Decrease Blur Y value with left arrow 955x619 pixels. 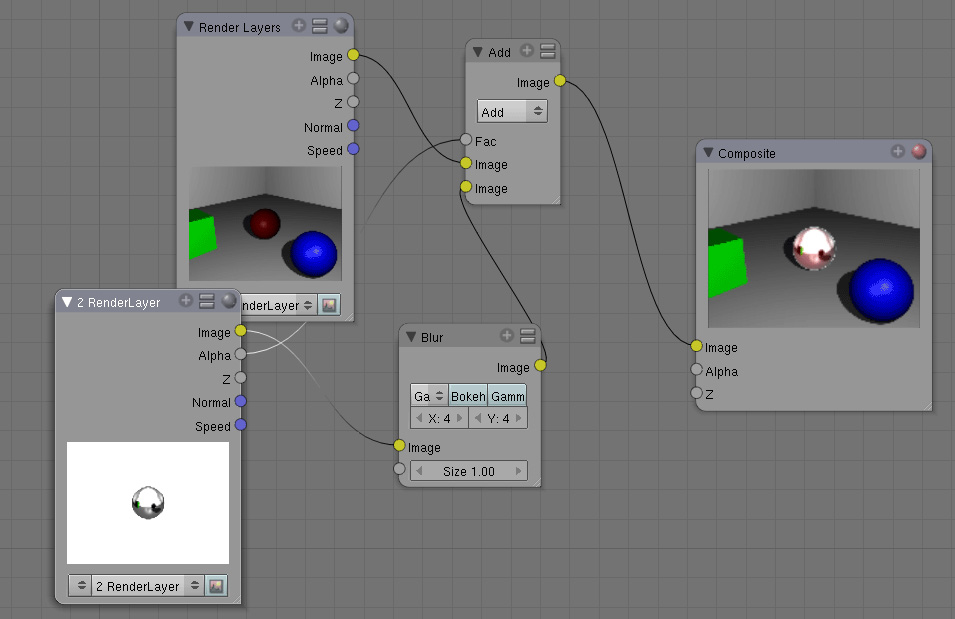click(x=478, y=418)
